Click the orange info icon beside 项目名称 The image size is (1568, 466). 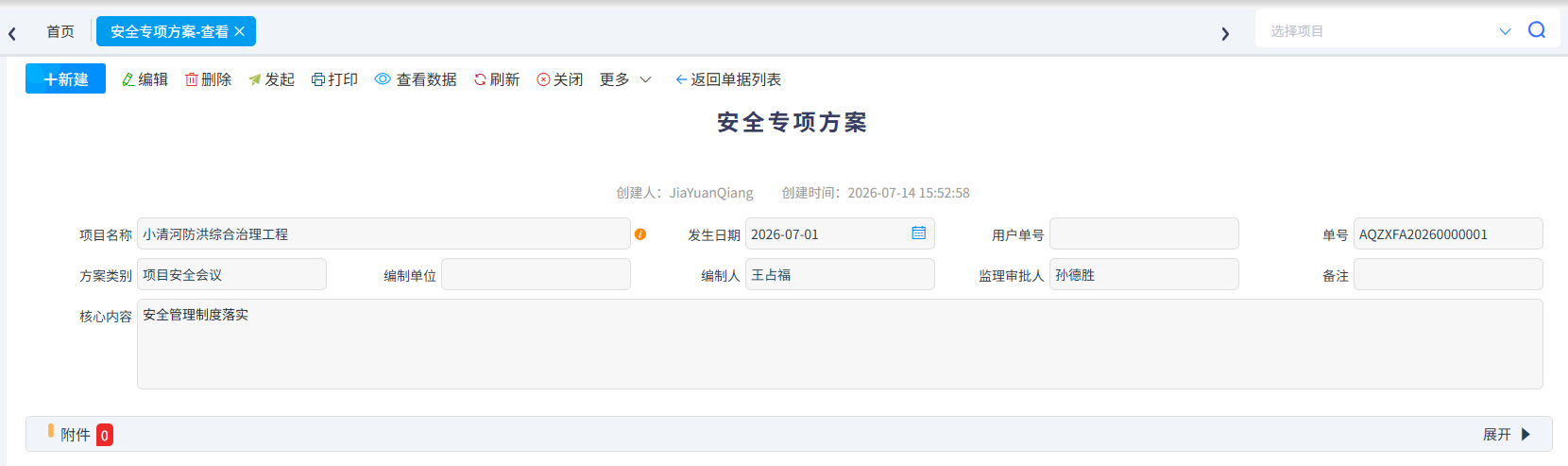pos(640,234)
